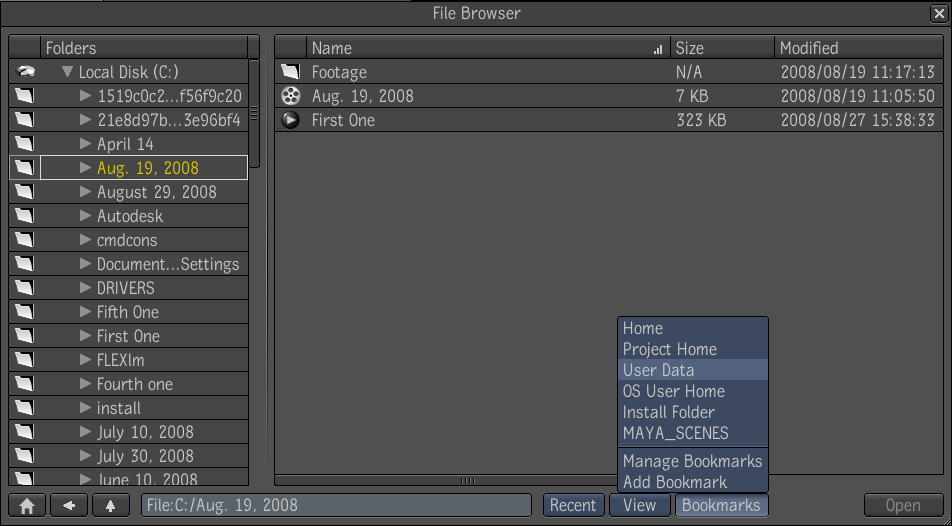Screen dimensions: 952x526
Task: Choose Add Bookmark option
Action: (693, 482)
